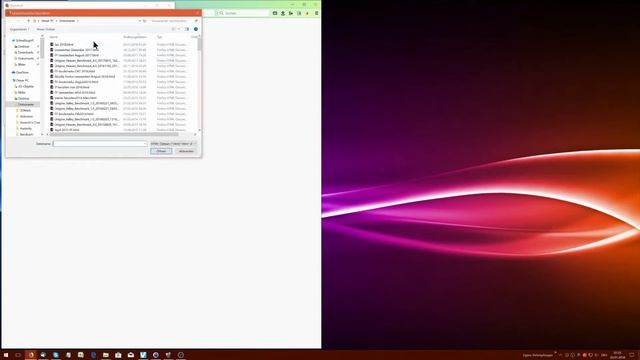Open the Microsoft Store bag icon in taskbar
This screenshot has height=360, width=640.
pyautogui.click(x=118, y=355)
